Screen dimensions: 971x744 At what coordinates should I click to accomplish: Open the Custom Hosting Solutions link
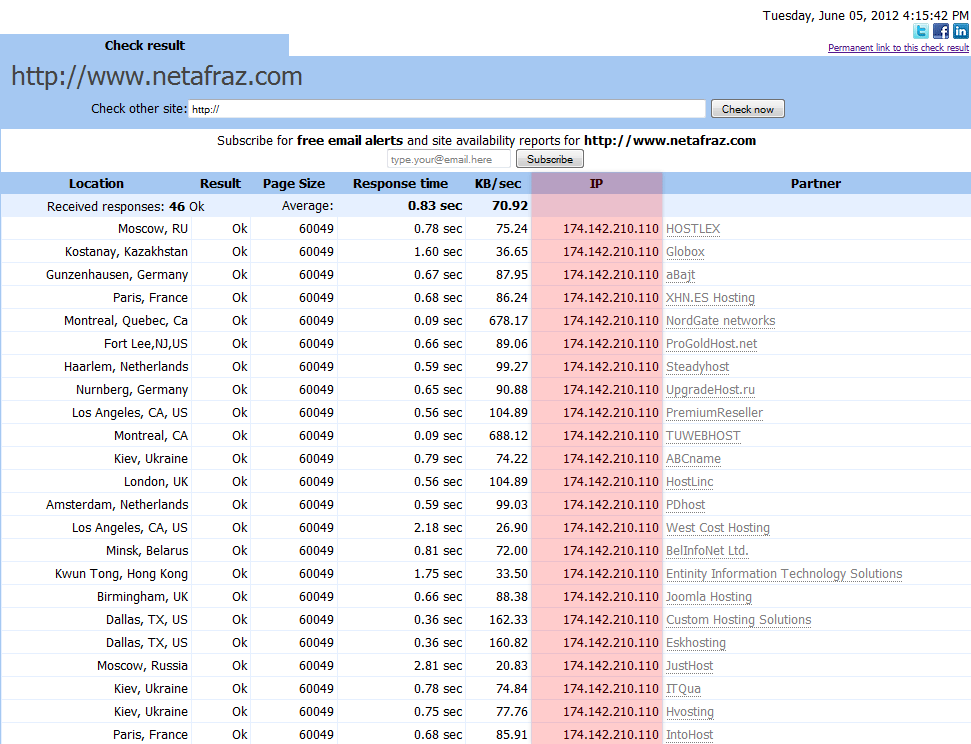pyautogui.click(x=738, y=619)
